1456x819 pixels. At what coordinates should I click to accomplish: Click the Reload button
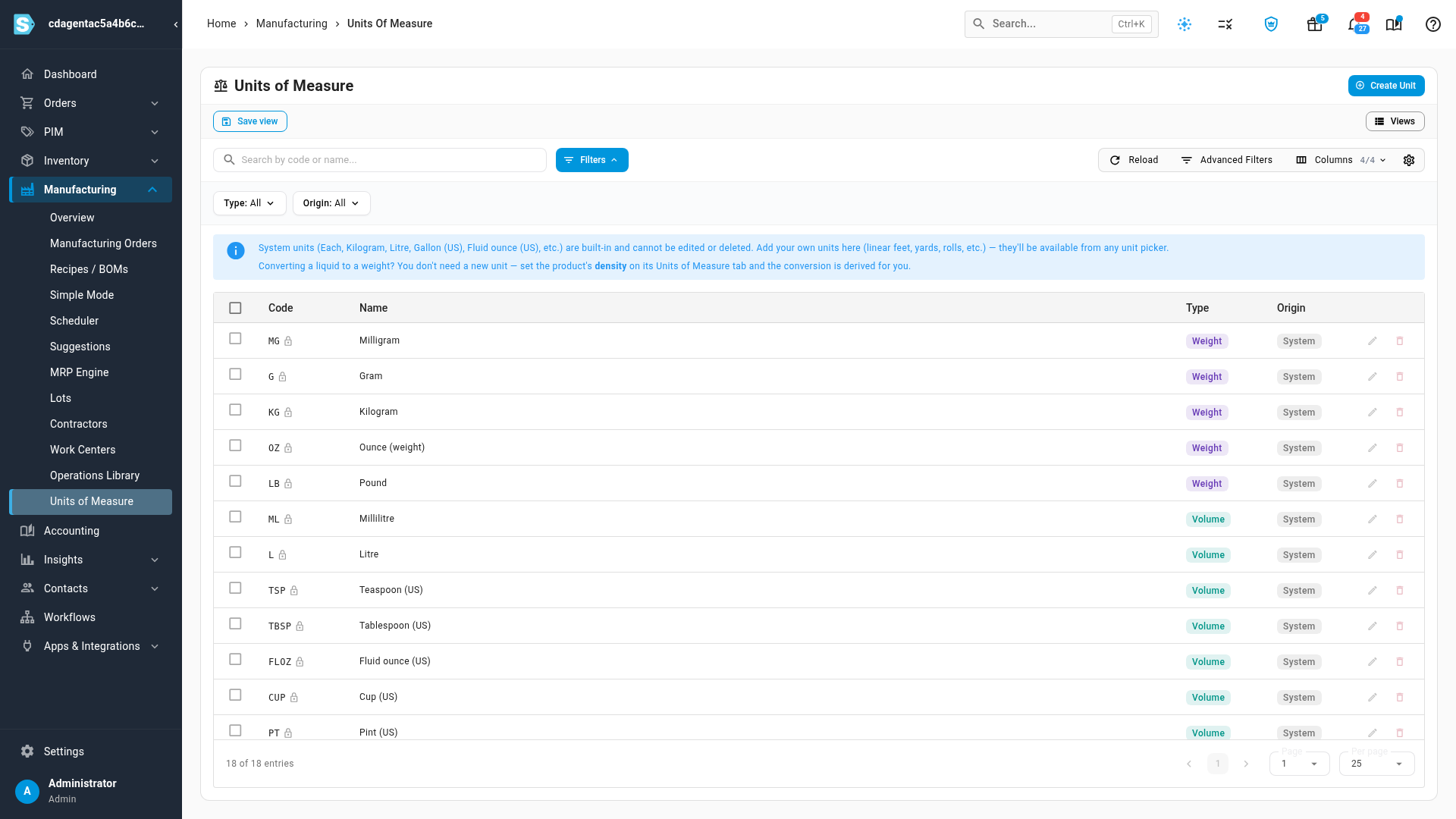pos(1134,160)
